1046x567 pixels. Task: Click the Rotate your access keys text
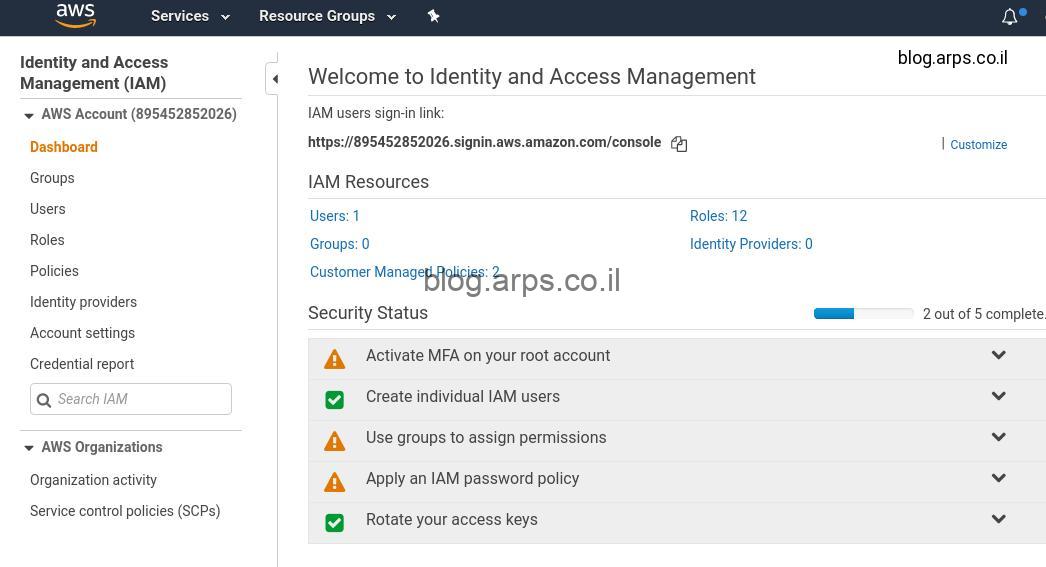pos(452,520)
